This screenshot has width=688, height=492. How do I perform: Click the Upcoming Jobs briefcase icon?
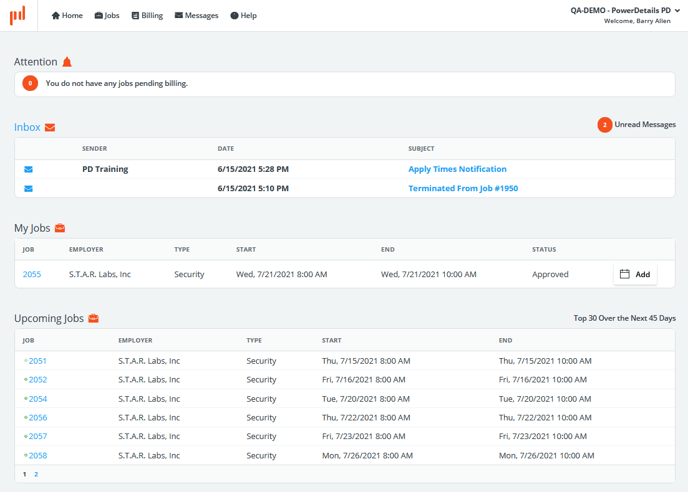click(x=93, y=319)
